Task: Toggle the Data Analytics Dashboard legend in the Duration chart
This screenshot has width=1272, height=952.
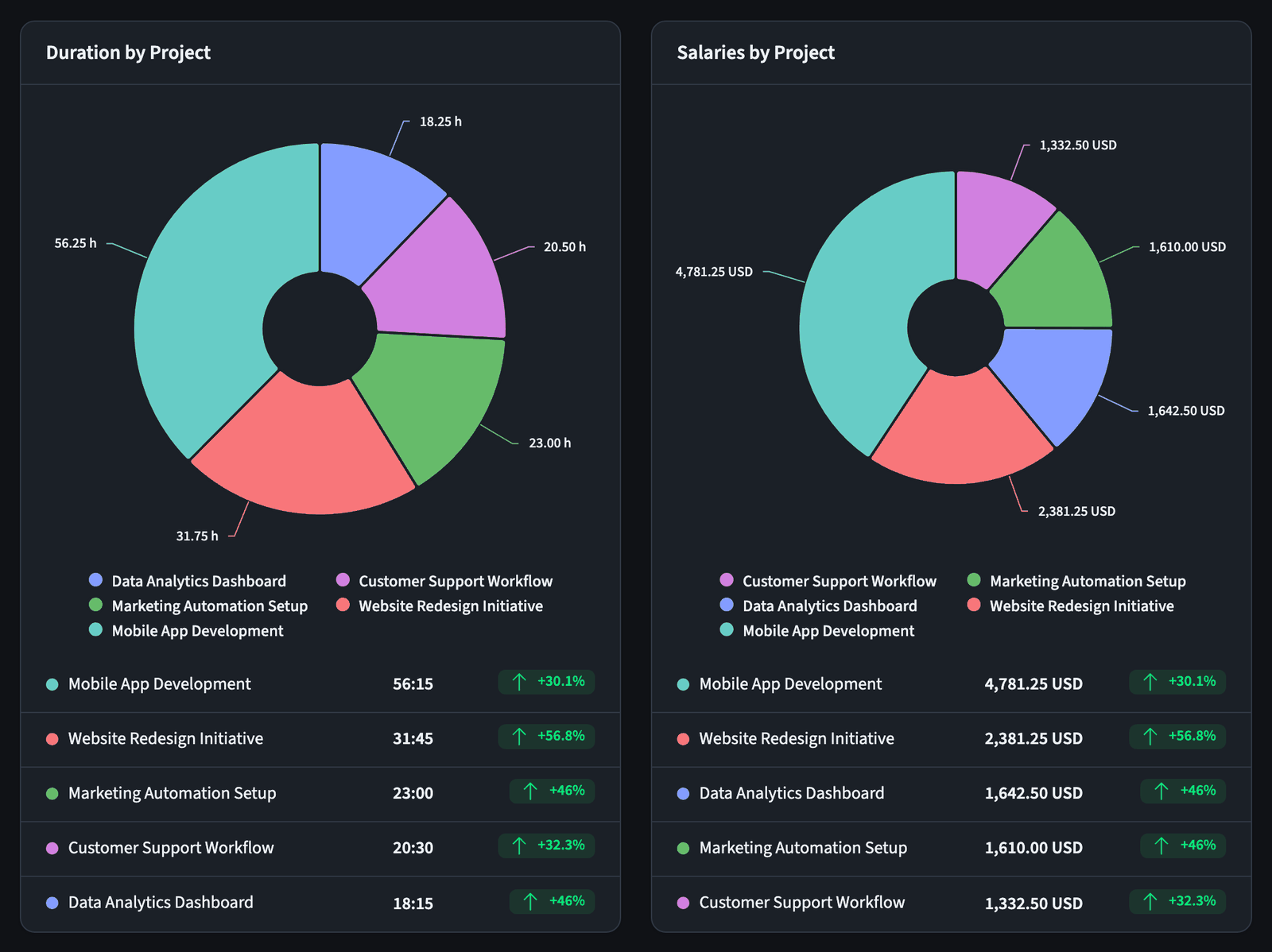Action: pos(188,581)
